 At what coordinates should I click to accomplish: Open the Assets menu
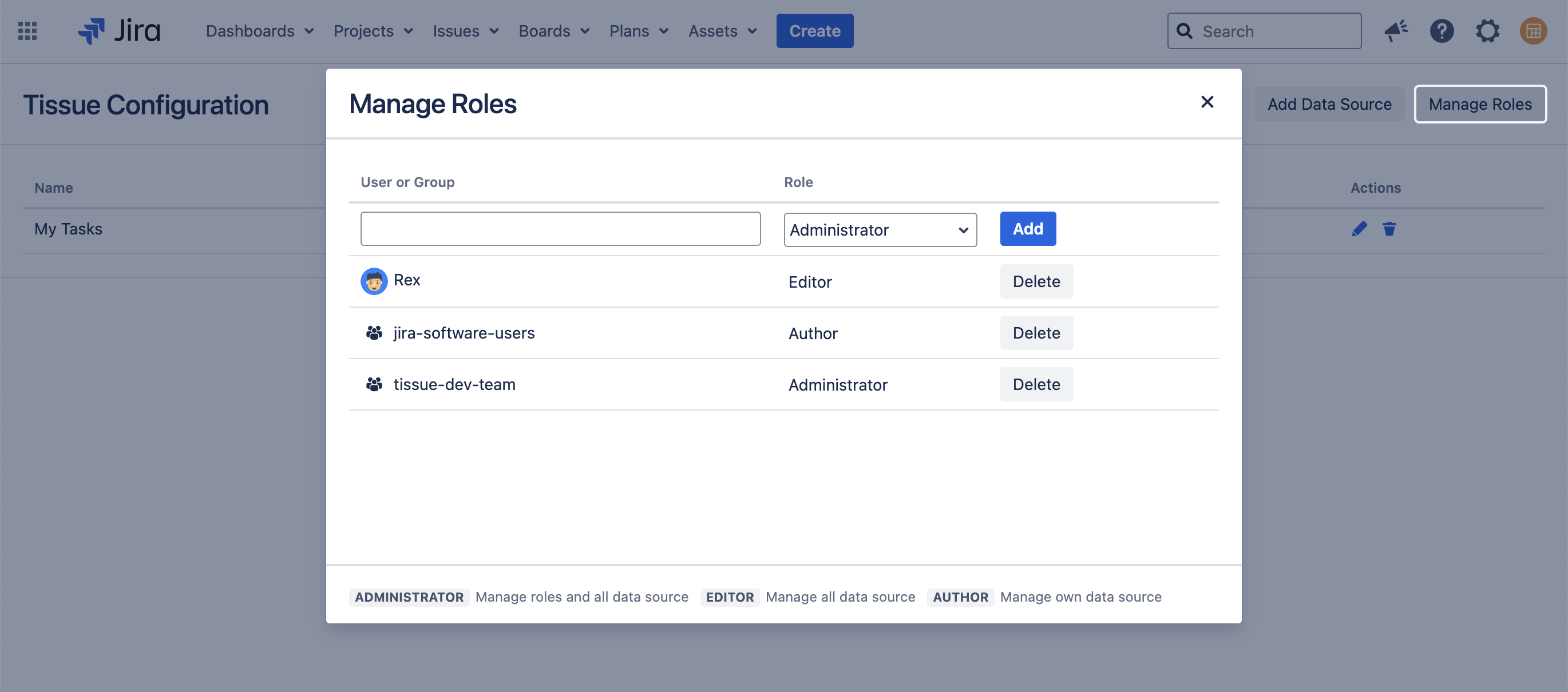[723, 31]
